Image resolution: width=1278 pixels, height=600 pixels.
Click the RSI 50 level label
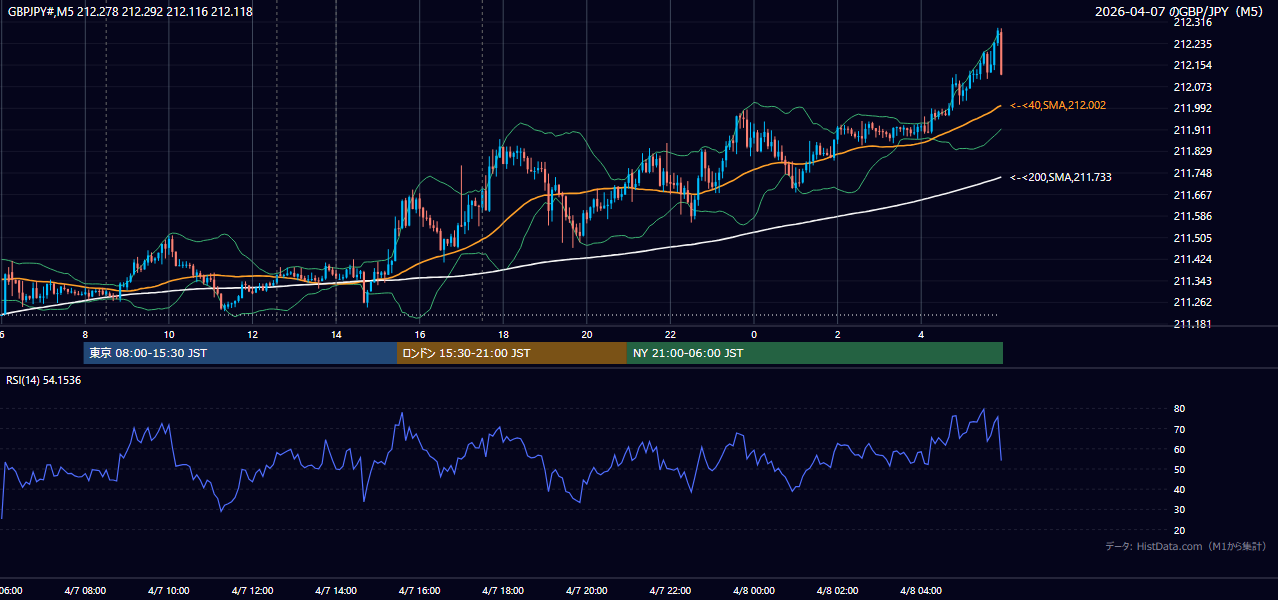(x=1179, y=469)
